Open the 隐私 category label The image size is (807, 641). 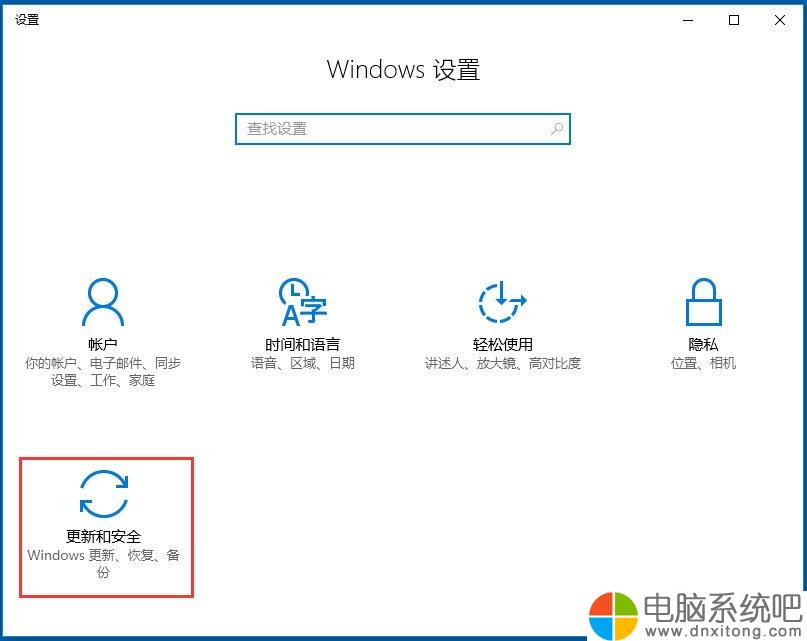click(704, 344)
